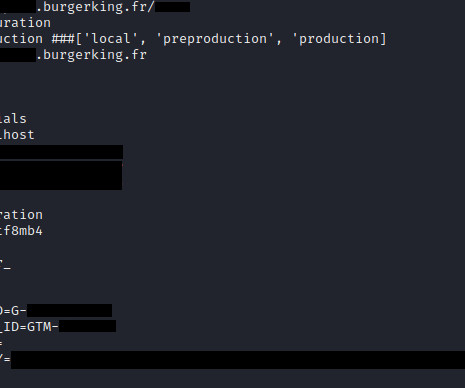
Task: Select the 'preproduction' value in the list
Action: [x=215, y=39]
